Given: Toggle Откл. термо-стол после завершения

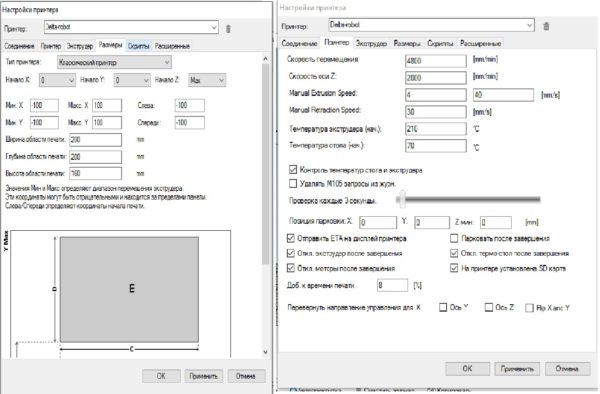Looking at the screenshot, I should click(454, 253).
